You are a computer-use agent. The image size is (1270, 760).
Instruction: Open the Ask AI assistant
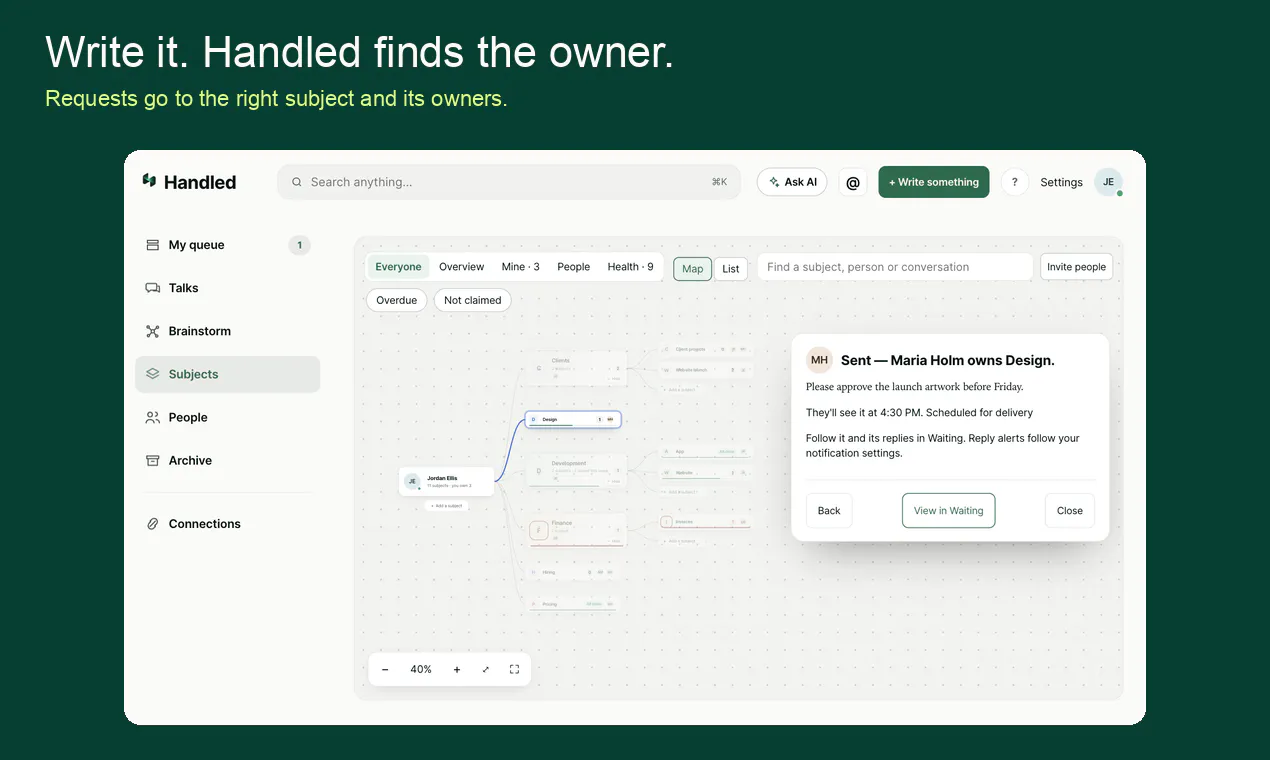point(792,182)
